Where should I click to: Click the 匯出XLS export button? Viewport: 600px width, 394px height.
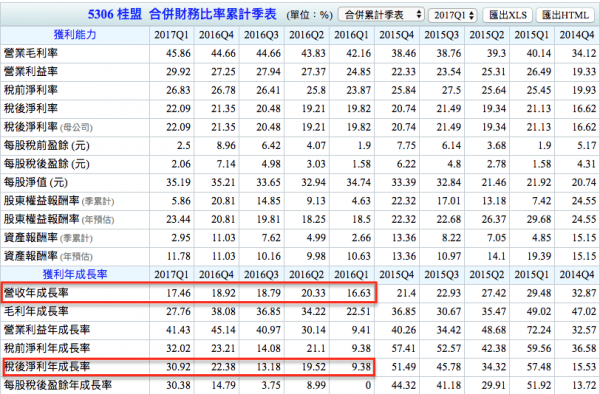(507, 15)
